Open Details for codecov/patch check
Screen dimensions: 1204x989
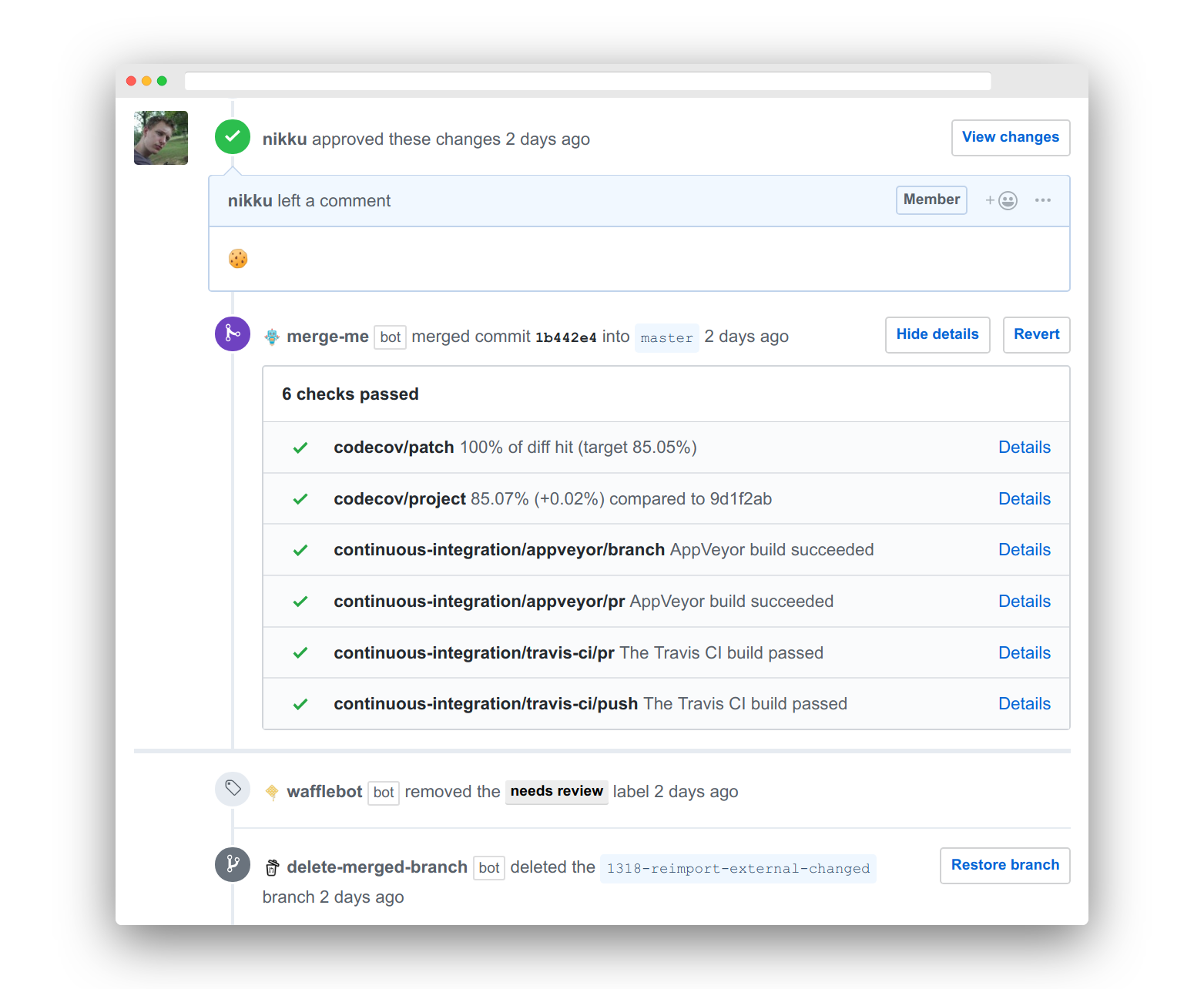pyautogui.click(x=1025, y=448)
